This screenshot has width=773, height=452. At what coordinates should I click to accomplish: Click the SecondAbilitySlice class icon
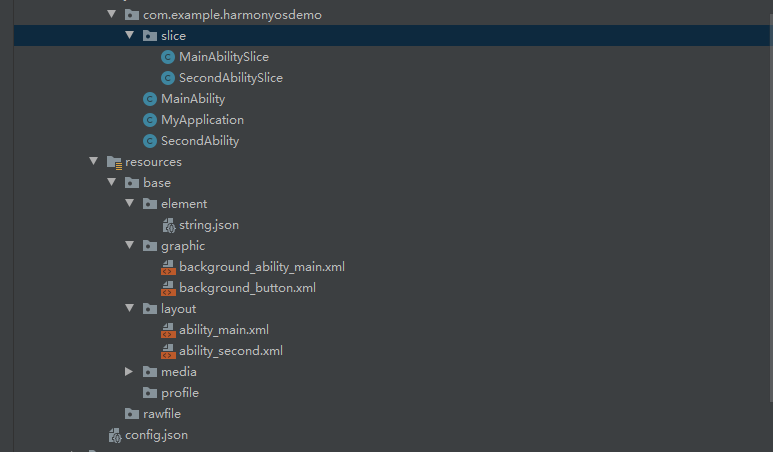(168, 78)
